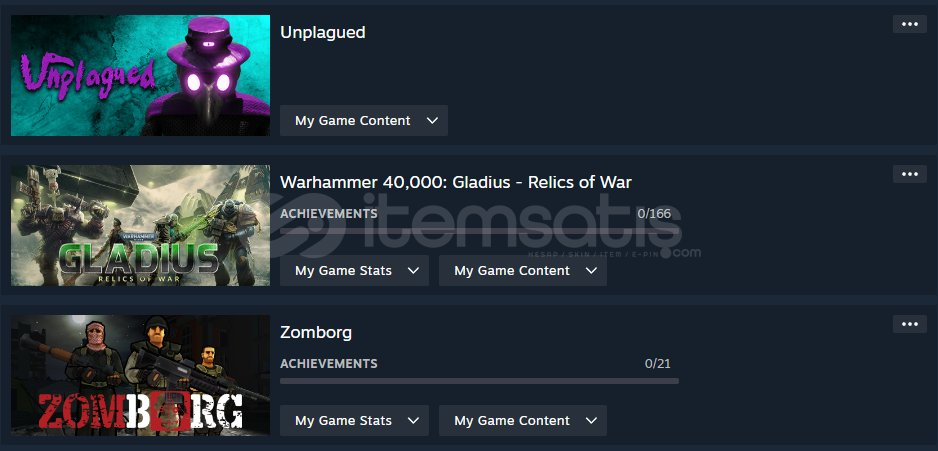Select the Gladius Relics of War banner
This screenshot has height=451, width=938.
click(x=141, y=226)
